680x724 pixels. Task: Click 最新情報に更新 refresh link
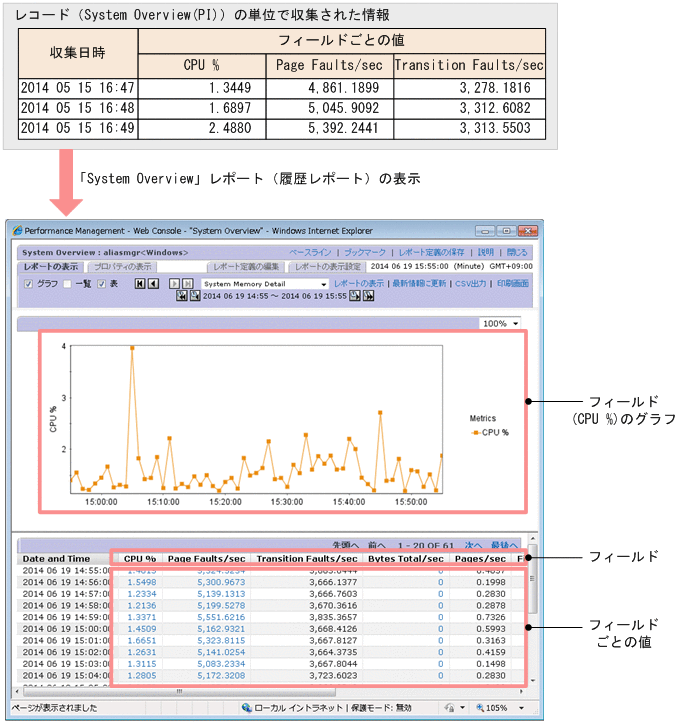[x=419, y=283]
